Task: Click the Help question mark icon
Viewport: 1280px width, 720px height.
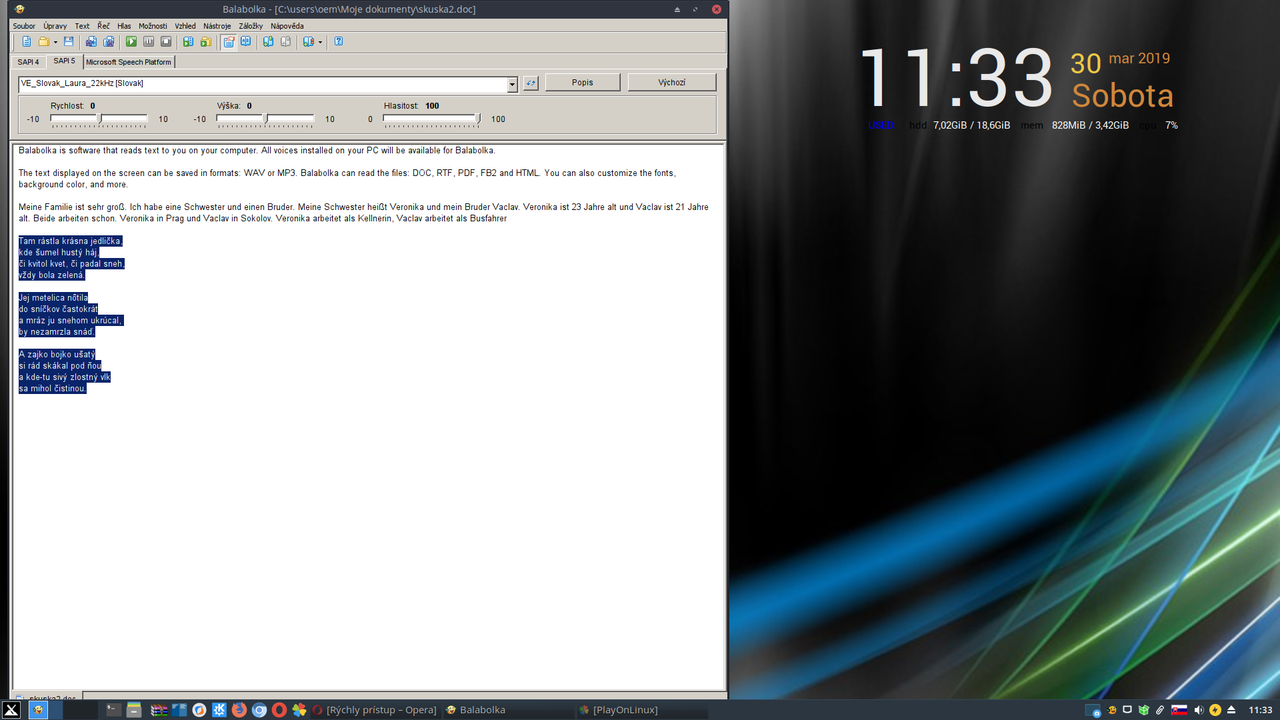Action: [x=338, y=42]
